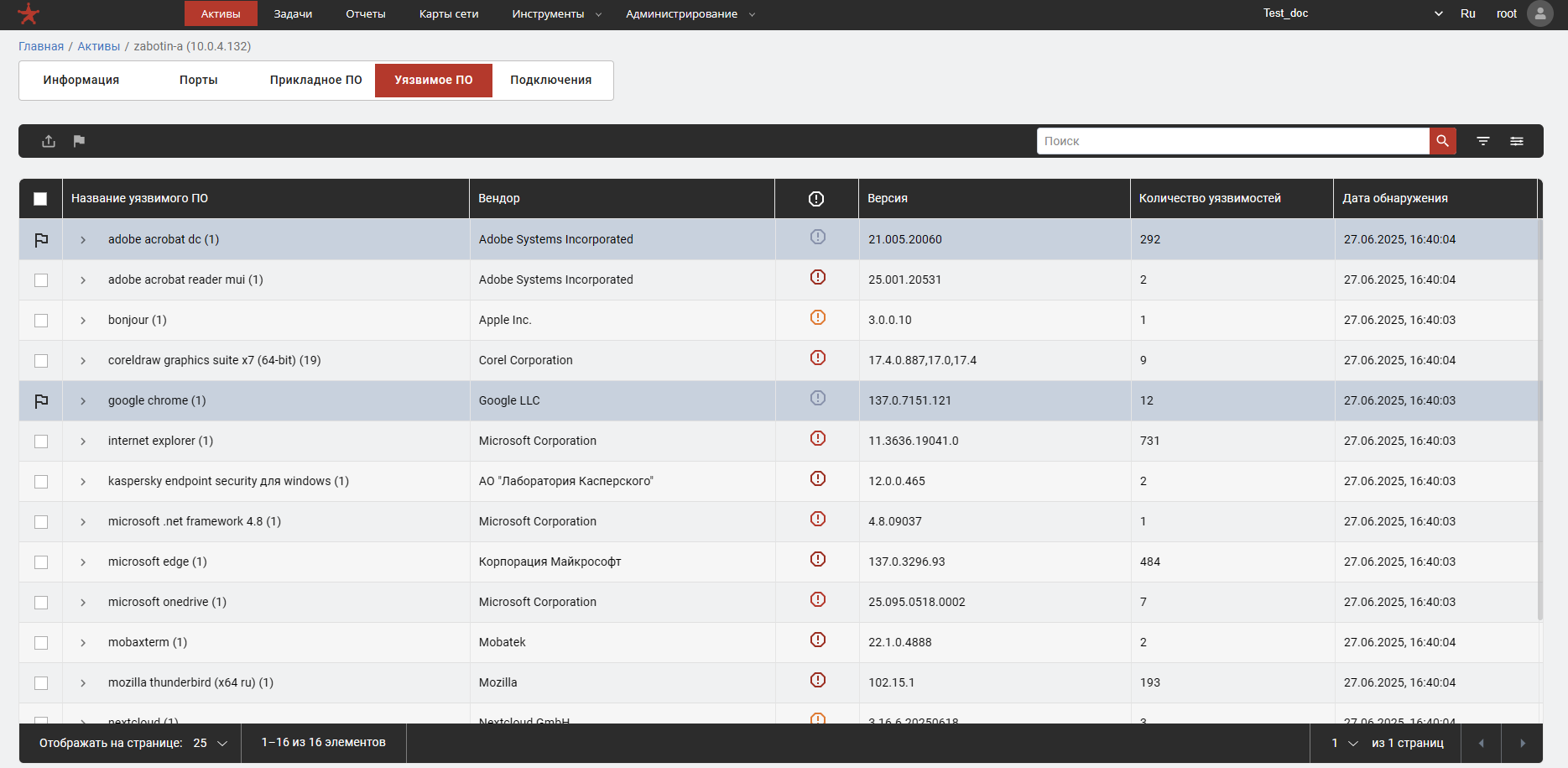Screen dimensions: 1568x768
Task: Switch to the Порты tab
Action: coord(198,80)
